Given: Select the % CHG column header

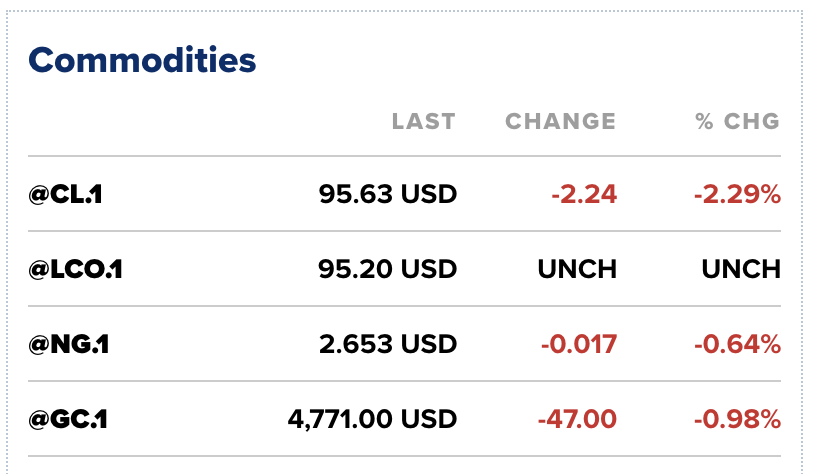Looking at the screenshot, I should click(x=738, y=122).
